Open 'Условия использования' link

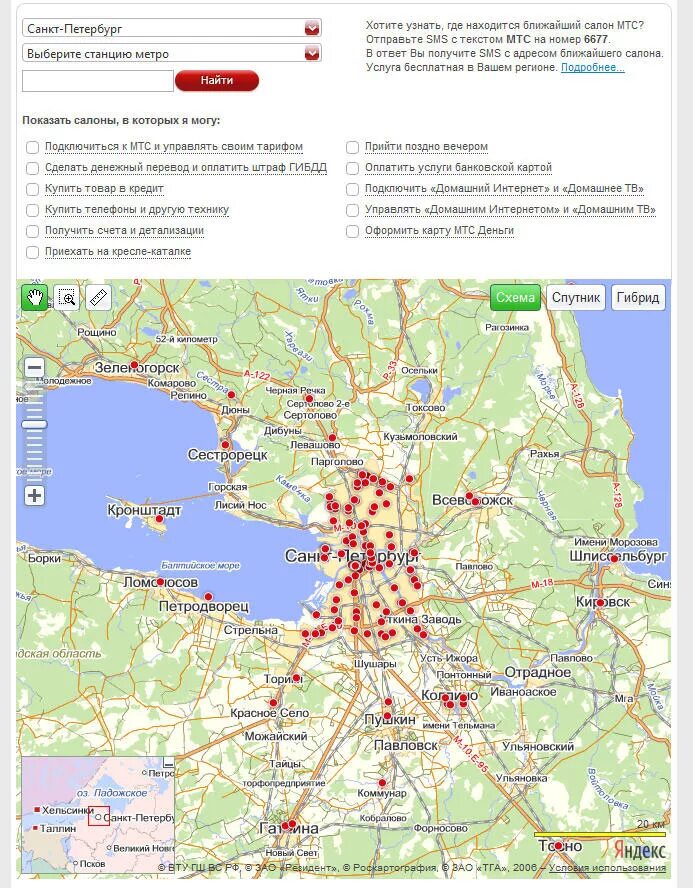click(607, 868)
